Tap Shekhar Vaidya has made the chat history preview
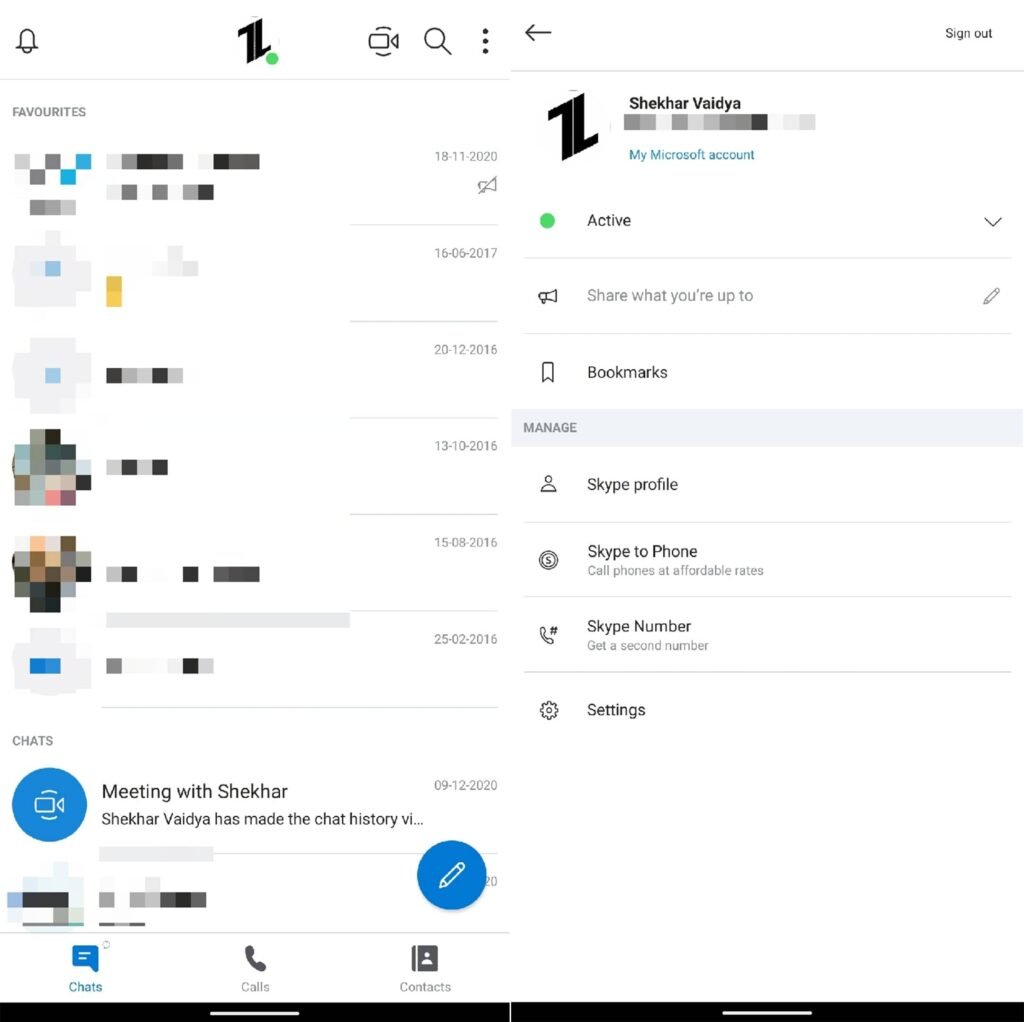Image resolution: width=1024 pixels, height=1022 pixels. pyautogui.click(x=262, y=819)
